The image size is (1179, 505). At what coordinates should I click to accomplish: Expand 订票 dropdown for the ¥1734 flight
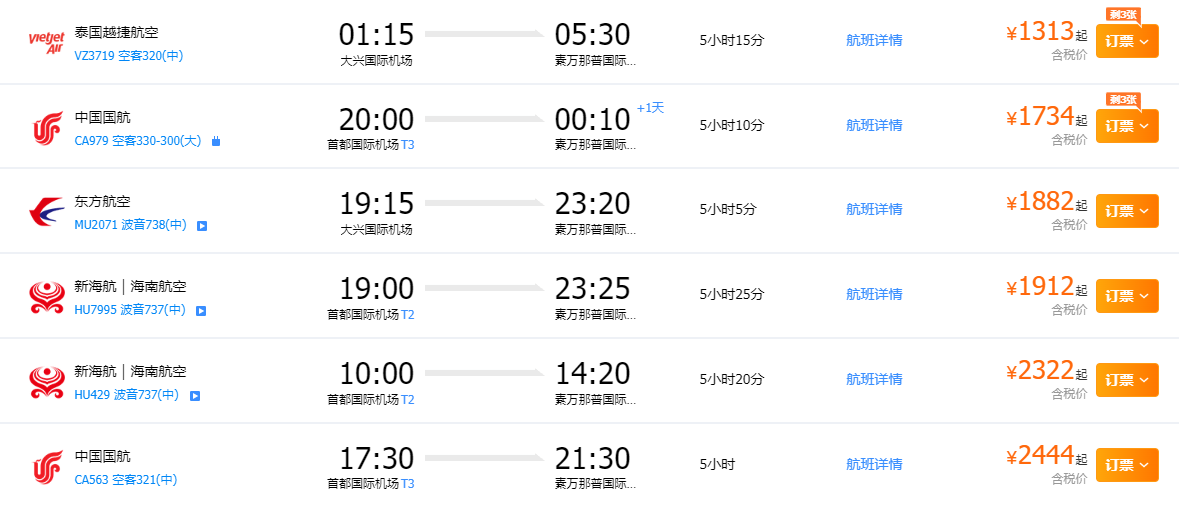click(1127, 126)
